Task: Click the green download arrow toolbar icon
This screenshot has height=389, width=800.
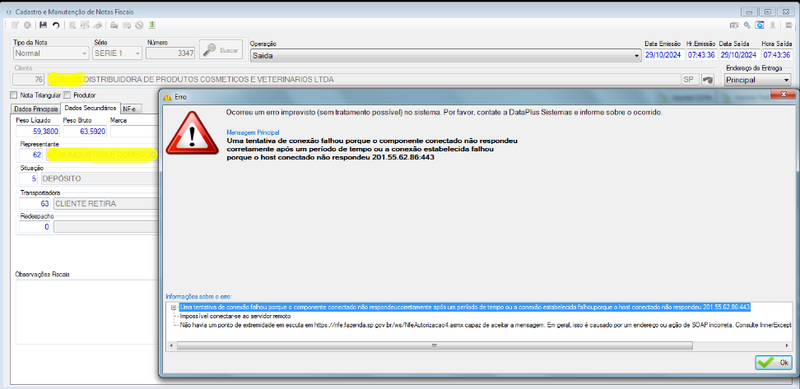Action: [152, 25]
